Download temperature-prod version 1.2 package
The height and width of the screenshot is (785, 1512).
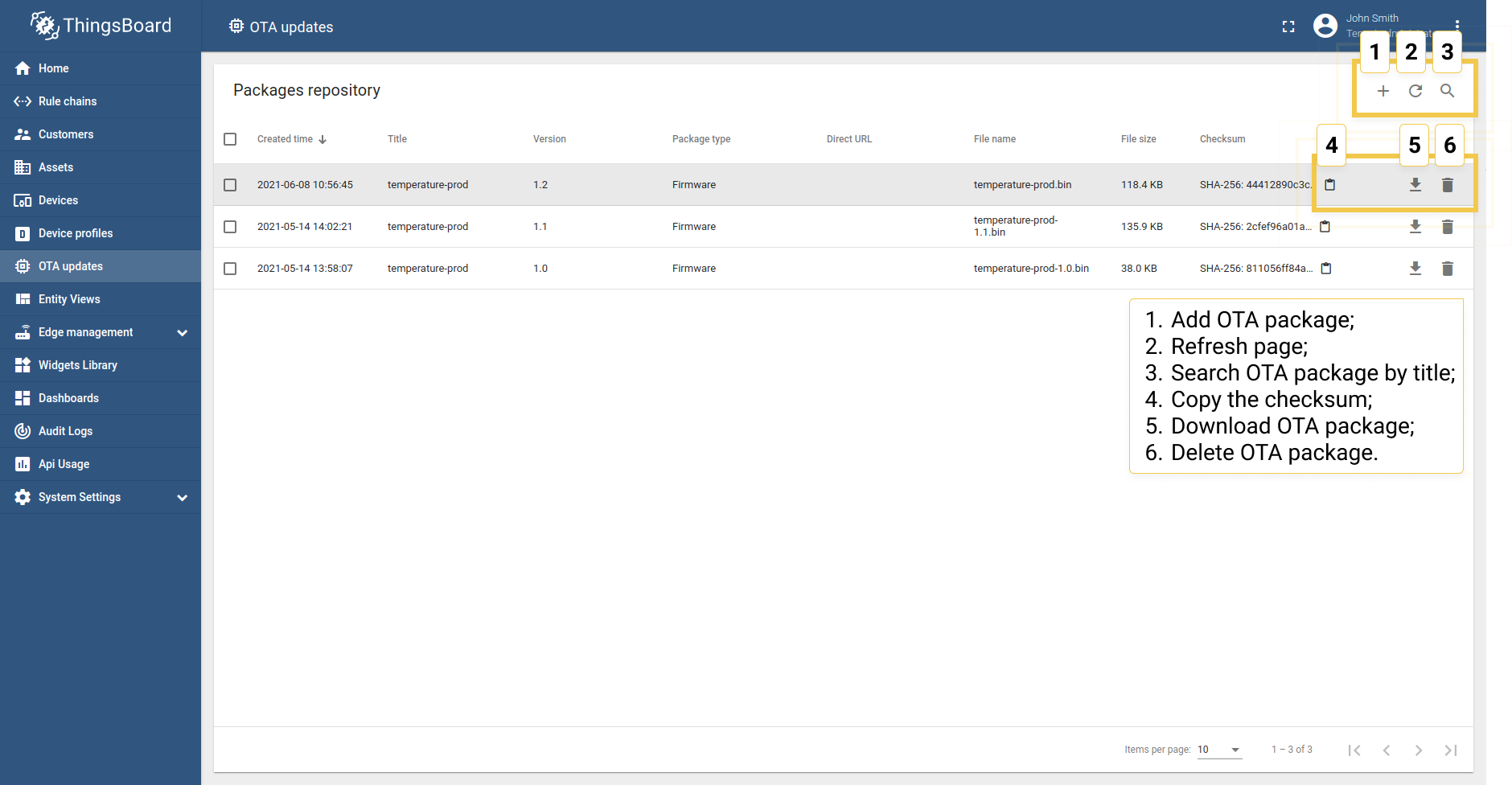coord(1415,185)
